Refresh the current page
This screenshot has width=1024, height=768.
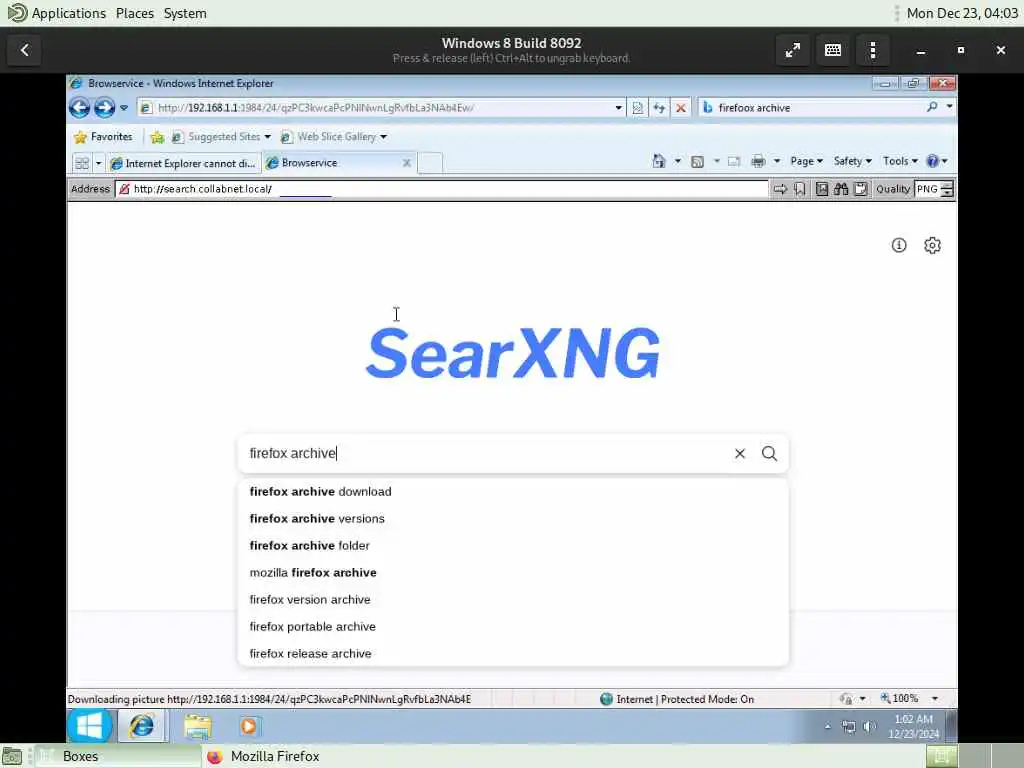coord(659,108)
